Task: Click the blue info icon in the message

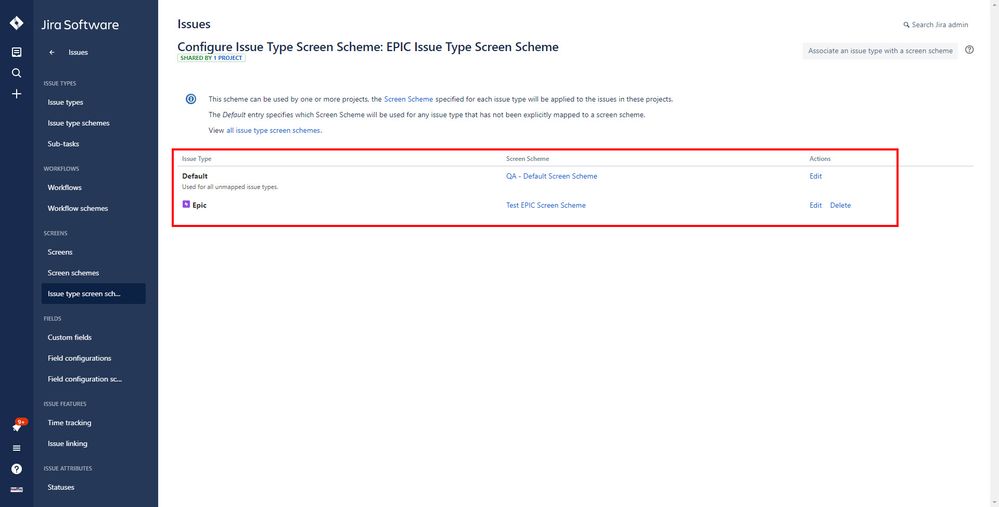Action: [190, 99]
